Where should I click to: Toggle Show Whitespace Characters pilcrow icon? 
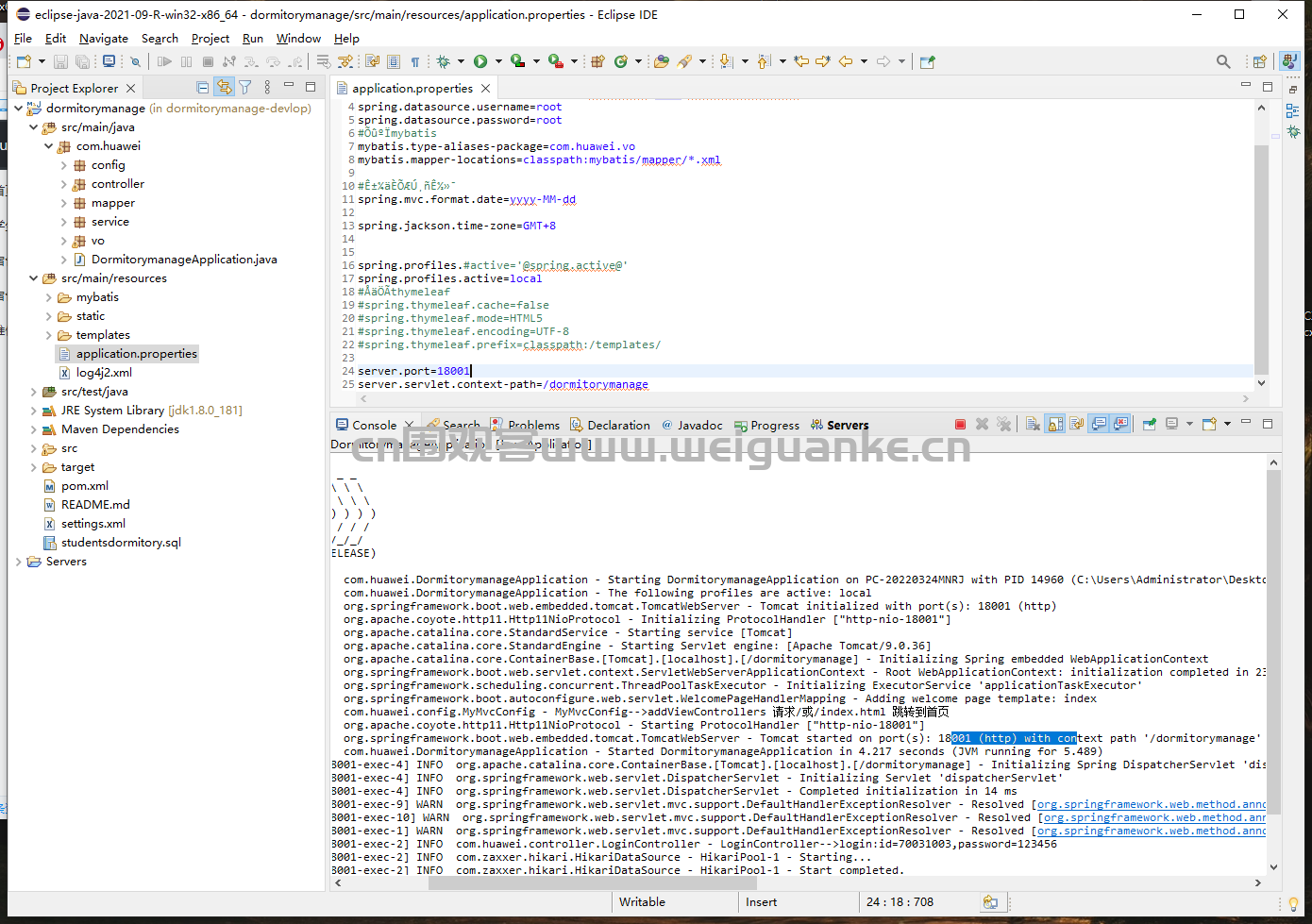[x=414, y=61]
